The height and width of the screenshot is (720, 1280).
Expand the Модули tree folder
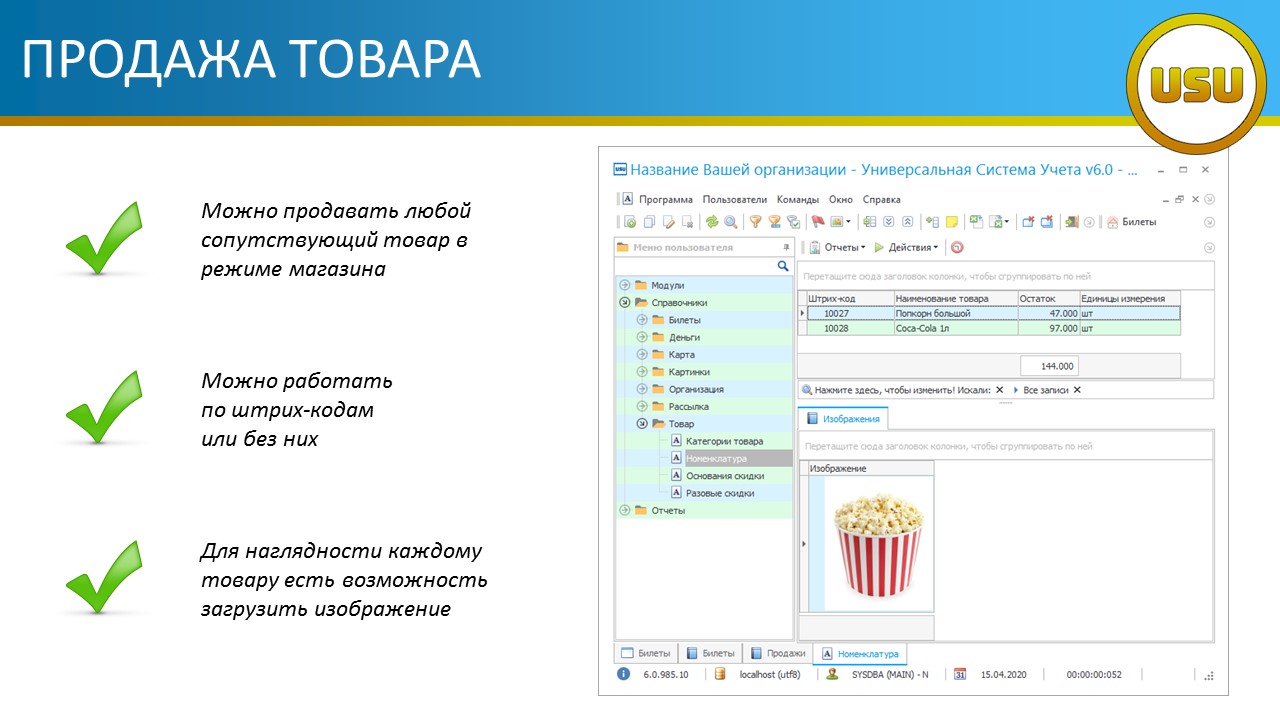click(625, 285)
